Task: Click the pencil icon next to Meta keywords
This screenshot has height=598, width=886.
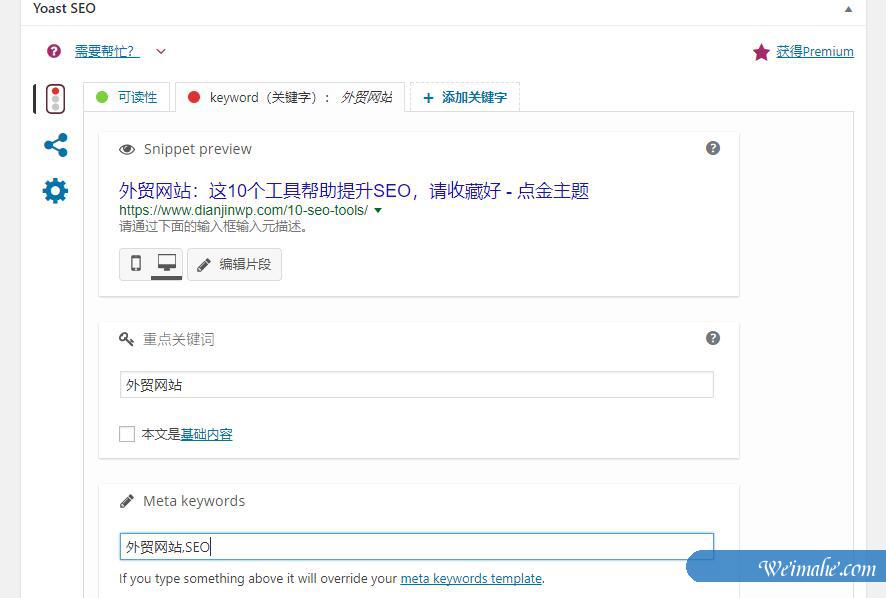Action: click(127, 501)
